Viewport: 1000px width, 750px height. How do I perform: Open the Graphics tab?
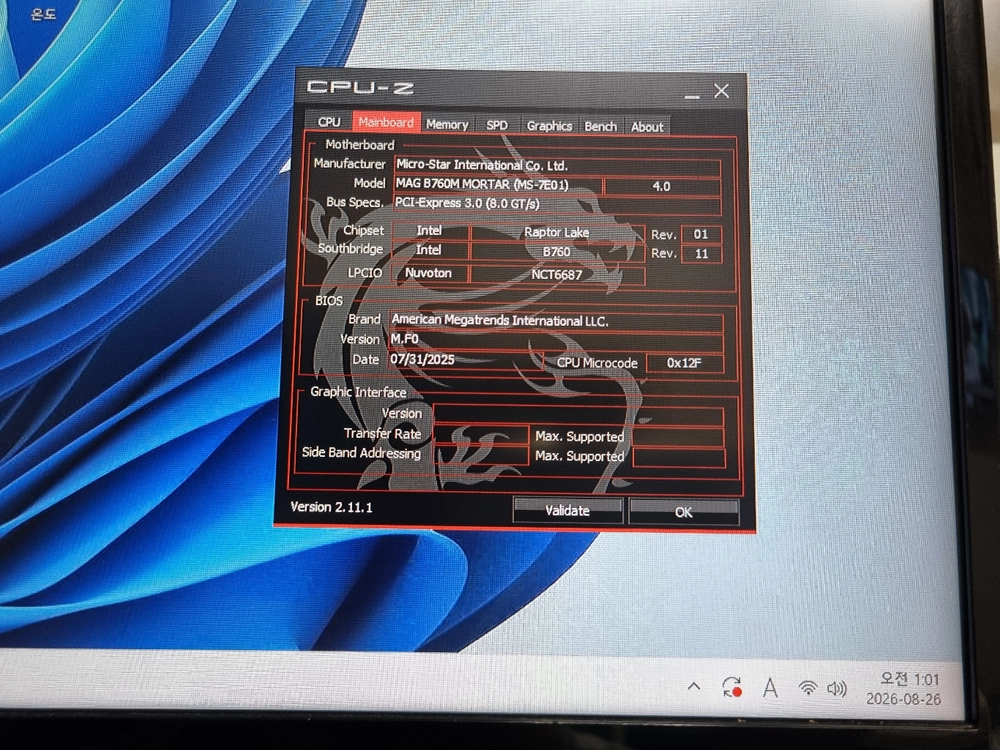pyautogui.click(x=549, y=126)
